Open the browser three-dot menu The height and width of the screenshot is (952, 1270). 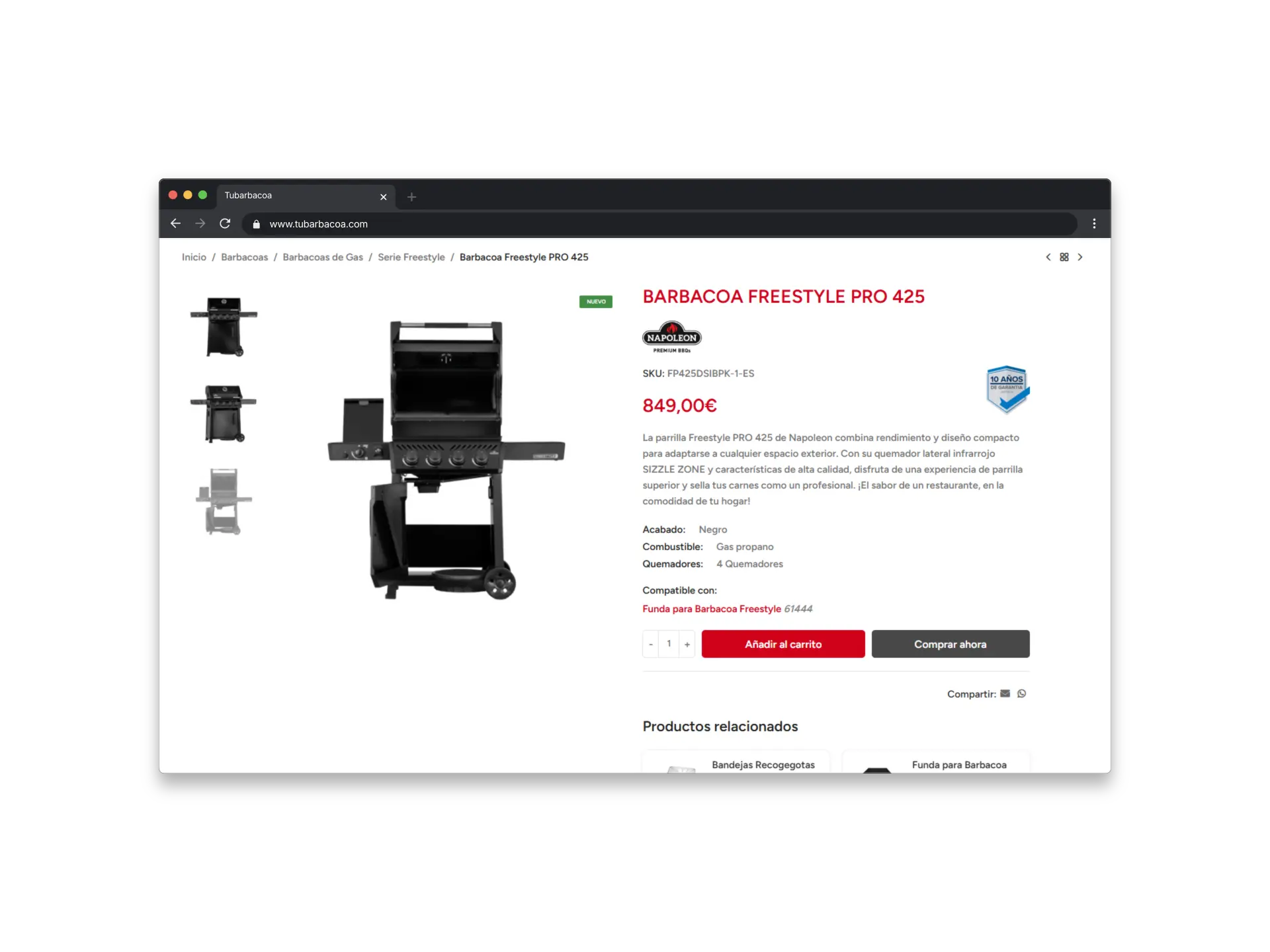coord(1094,223)
